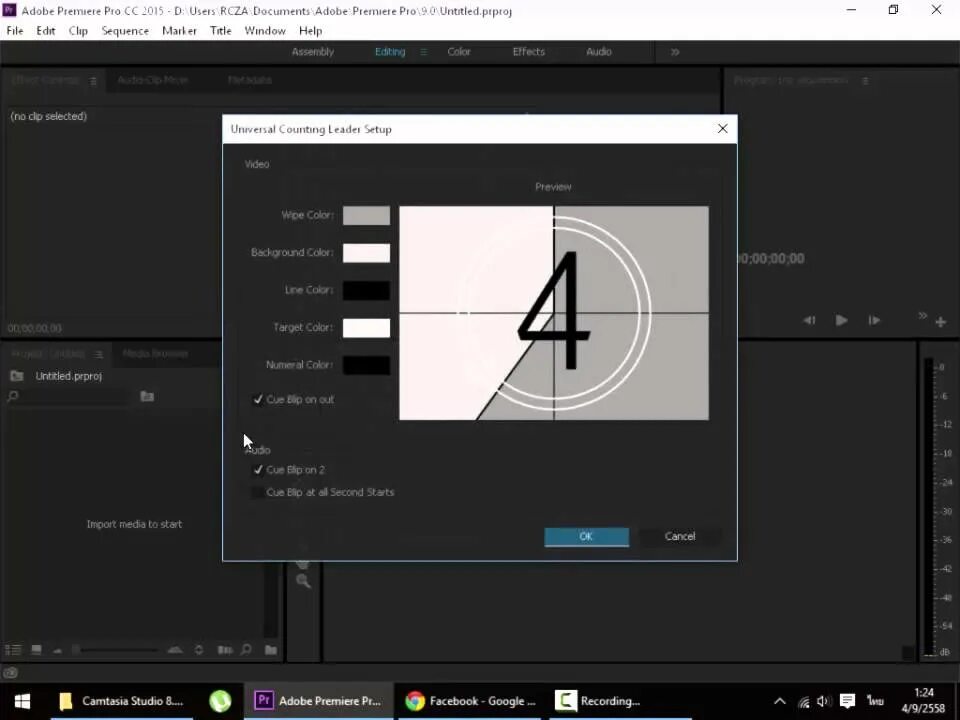
Task: Click the Program monitor Step Forward button
Action: click(874, 320)
